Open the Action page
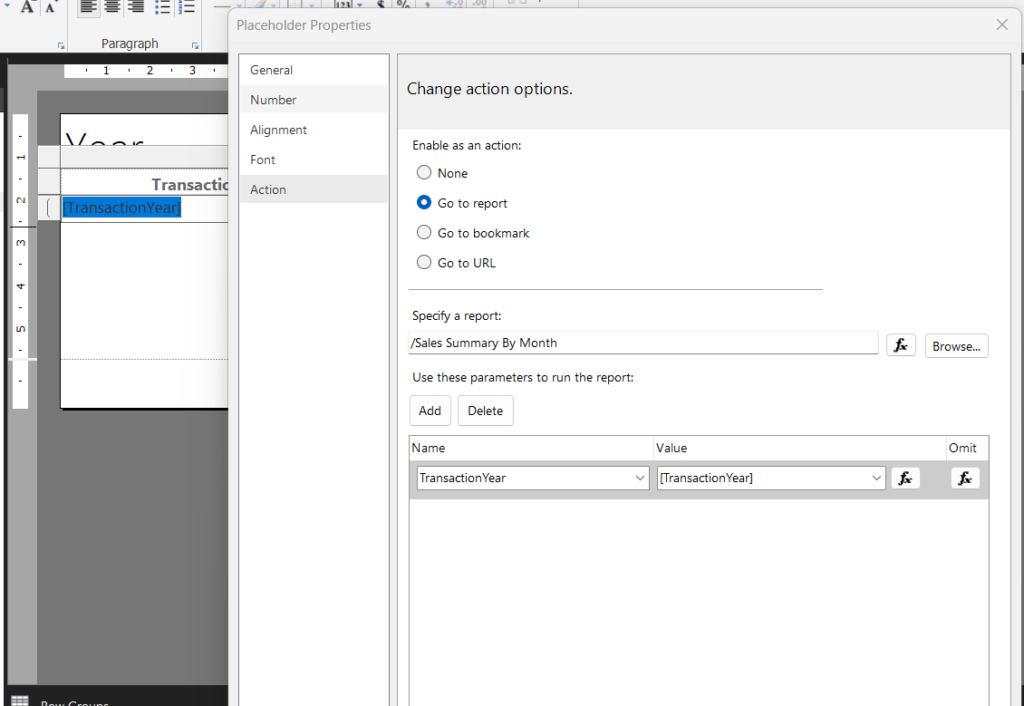1024x706 pixels. coord(313,189)
